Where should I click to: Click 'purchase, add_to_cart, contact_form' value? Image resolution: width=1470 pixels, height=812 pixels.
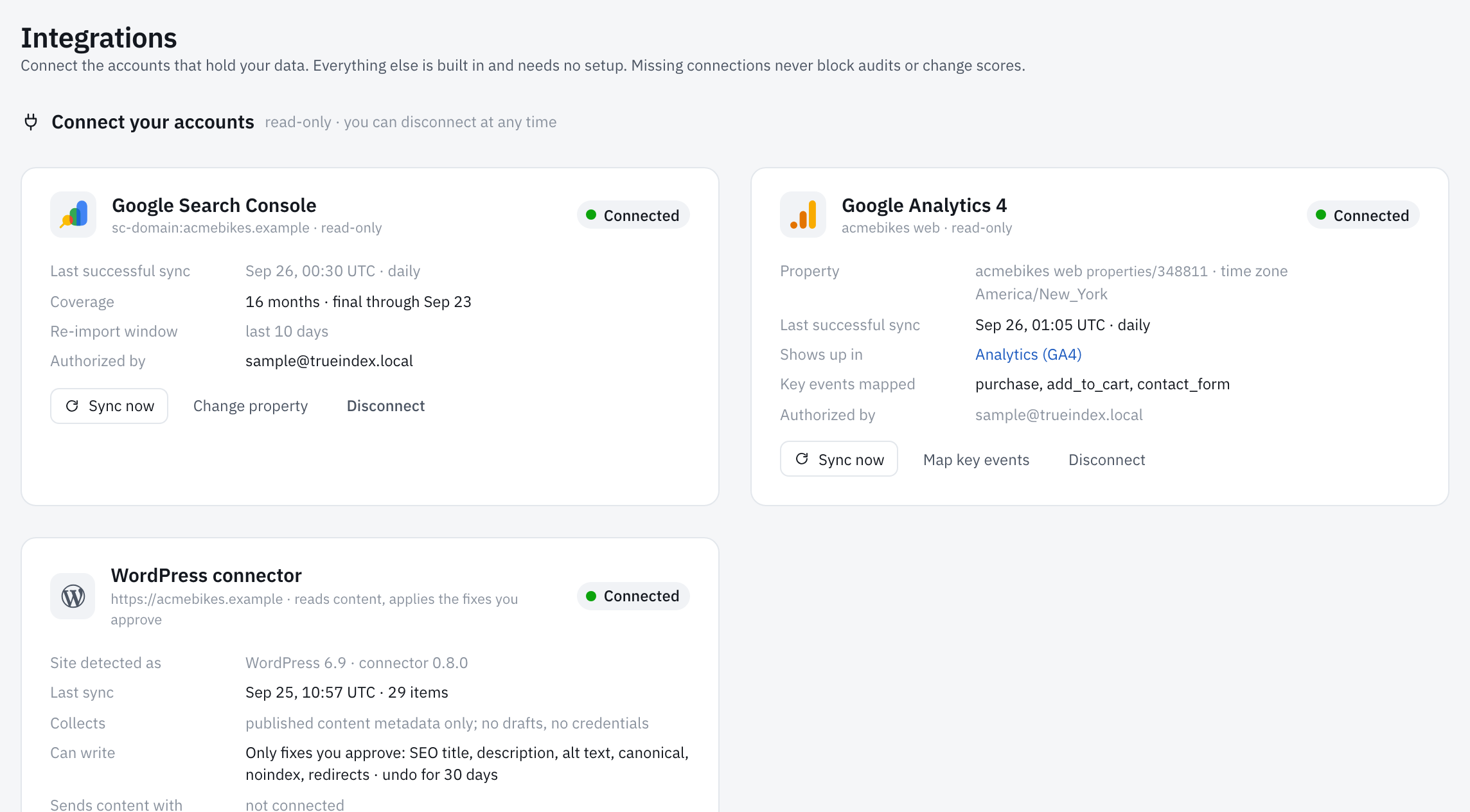pos(1102,384)
